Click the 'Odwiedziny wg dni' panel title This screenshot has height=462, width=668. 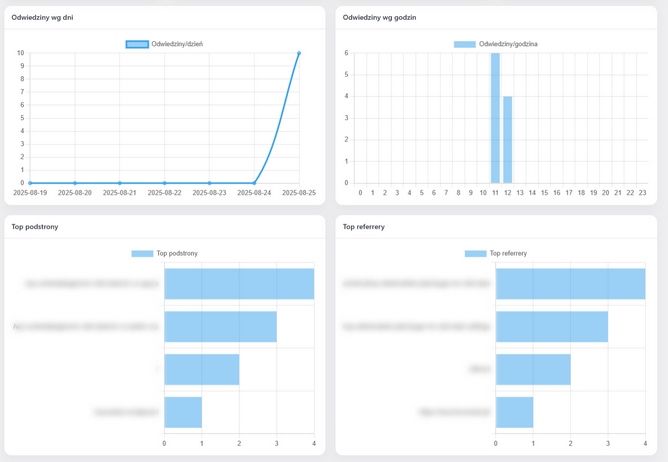click(42, 17)
